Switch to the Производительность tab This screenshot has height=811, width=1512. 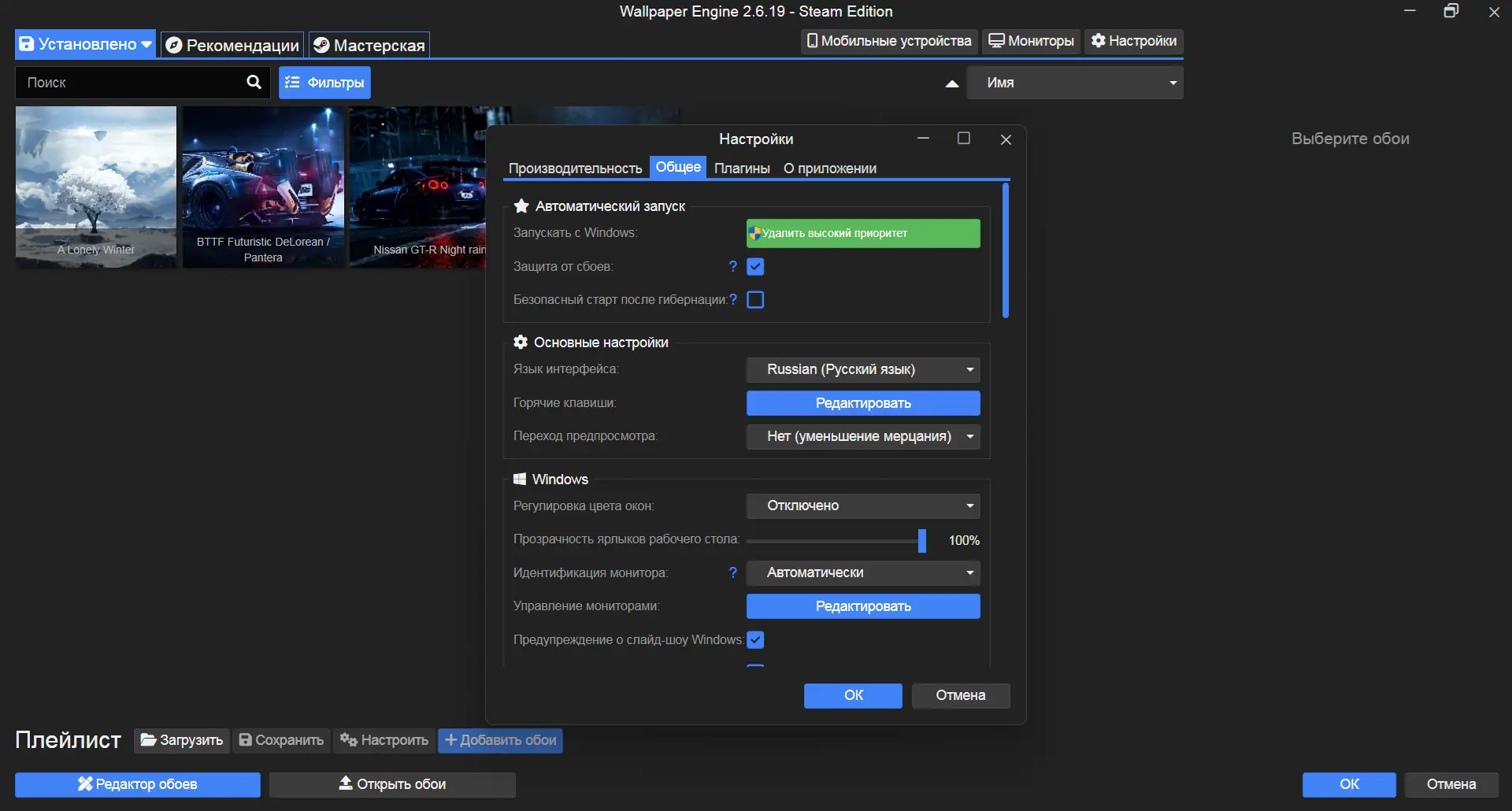coord(575,168)
